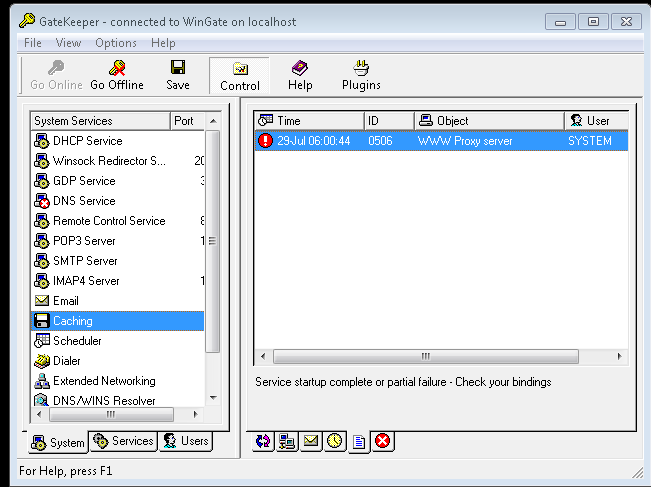Screen dimensions: 651x487
Task: Select the Dialer item
Action: click(117, 361)
